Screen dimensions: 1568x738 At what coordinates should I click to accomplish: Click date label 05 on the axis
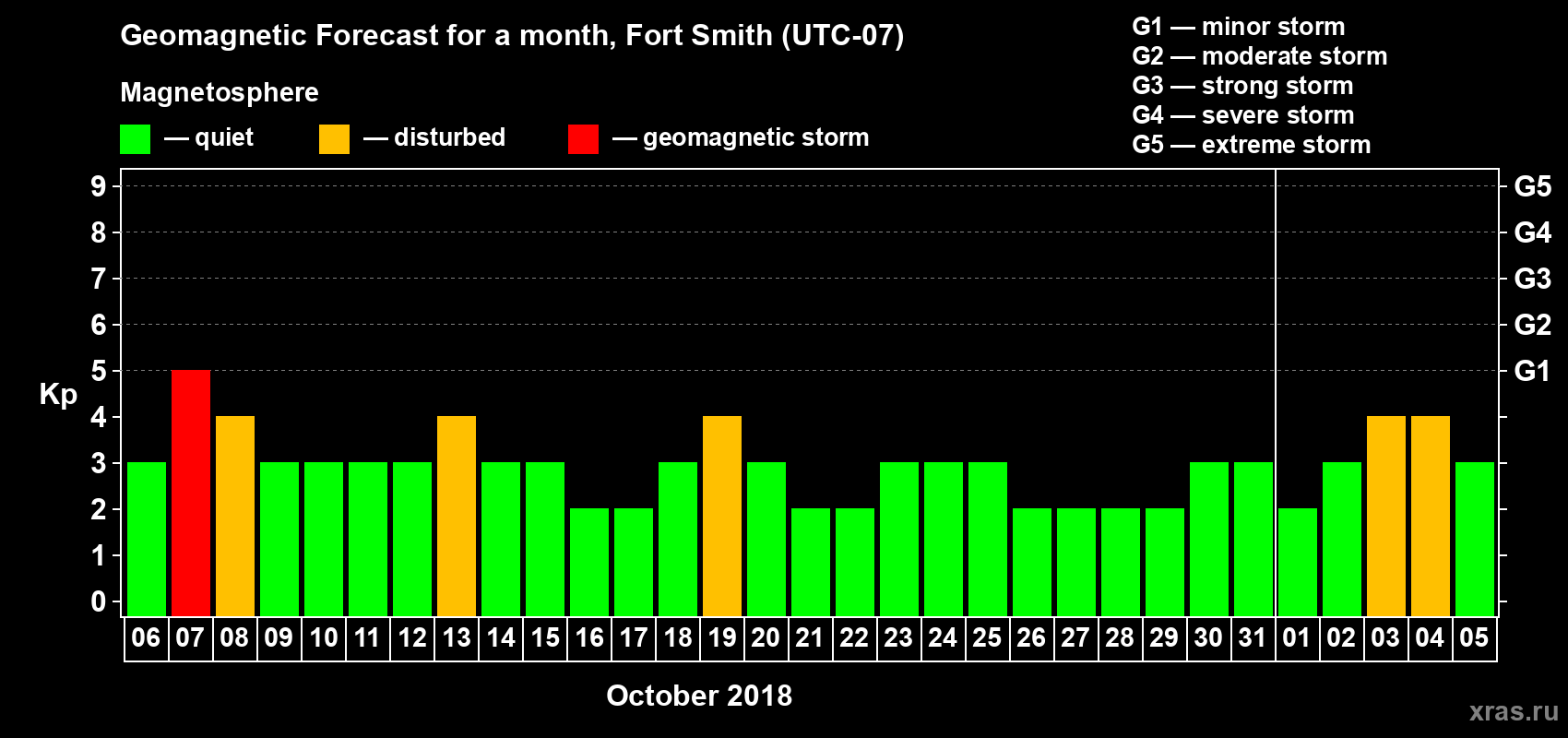(1474, 637)
